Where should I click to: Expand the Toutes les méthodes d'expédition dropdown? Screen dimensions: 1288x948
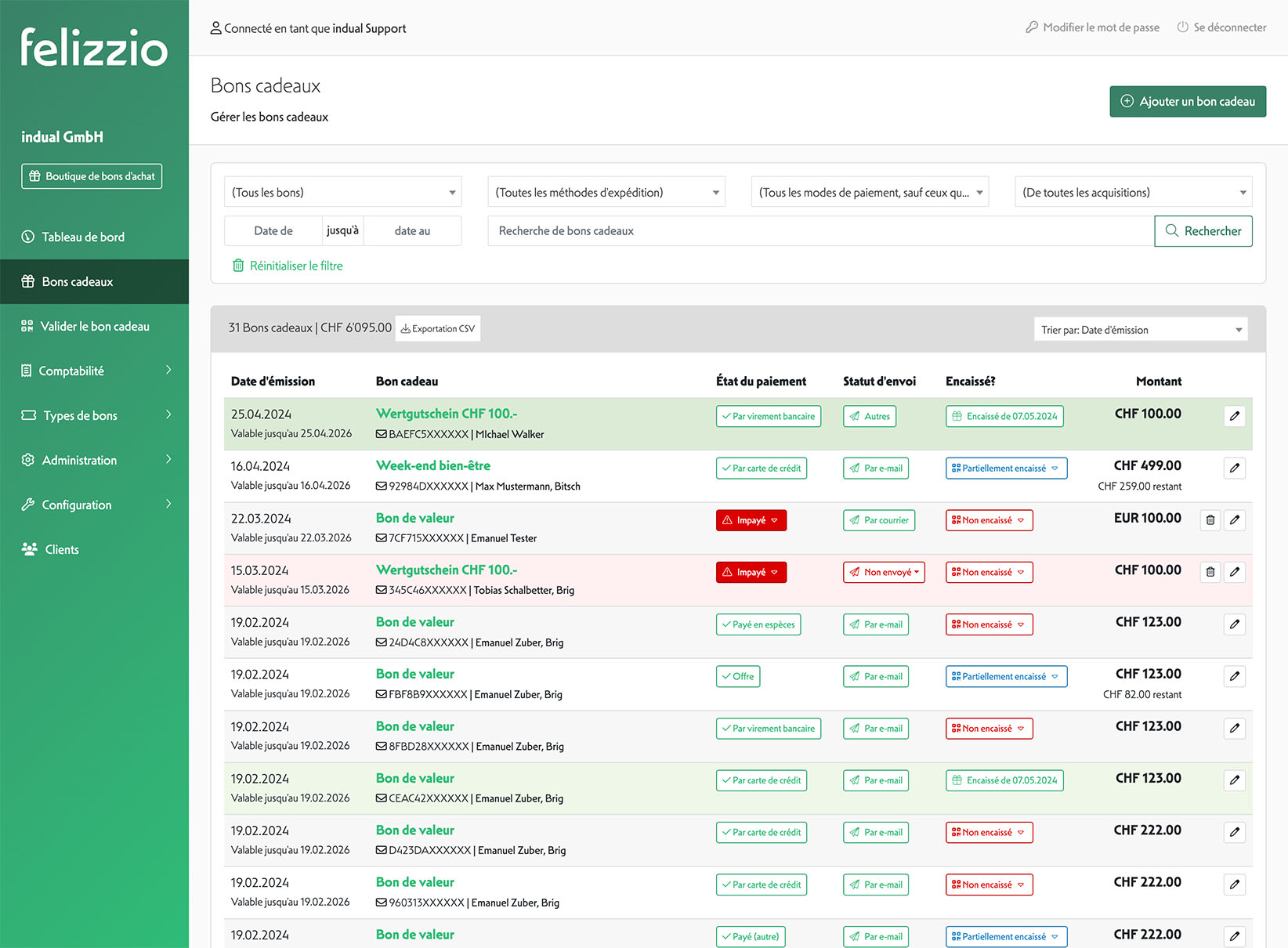click(x=606, y=193)
